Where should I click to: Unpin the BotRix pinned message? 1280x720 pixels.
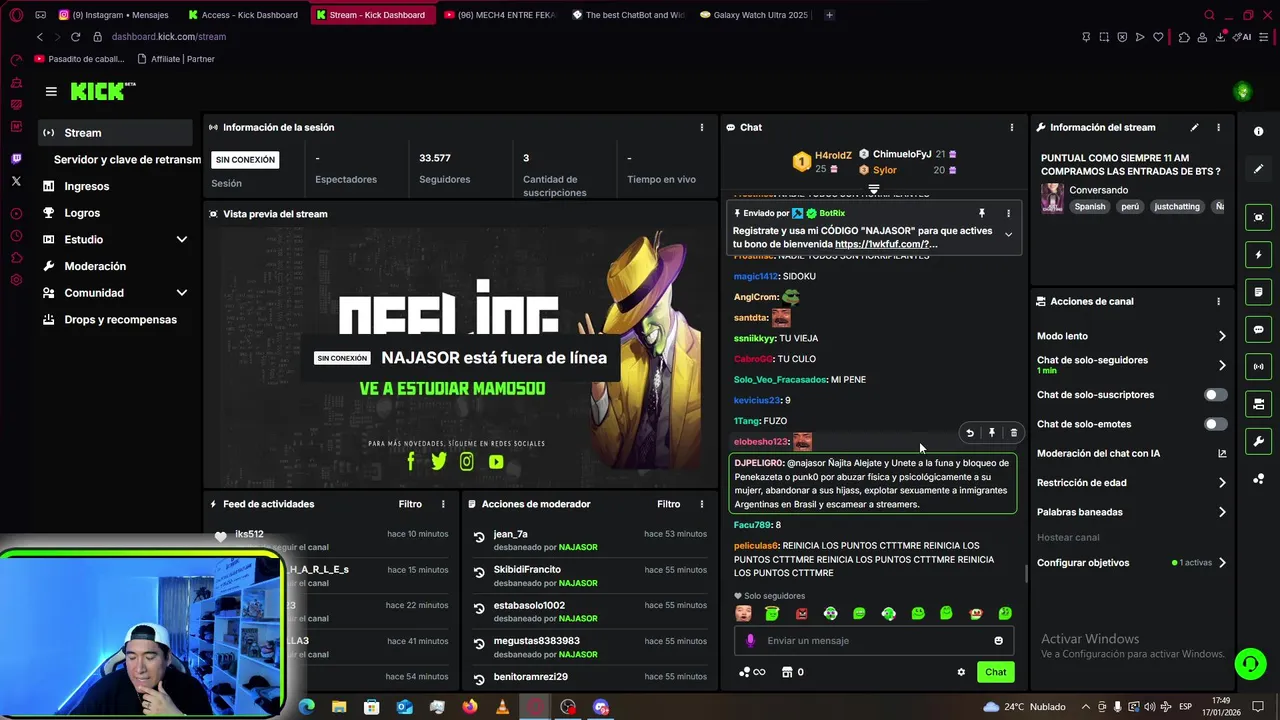coord(982,213)
